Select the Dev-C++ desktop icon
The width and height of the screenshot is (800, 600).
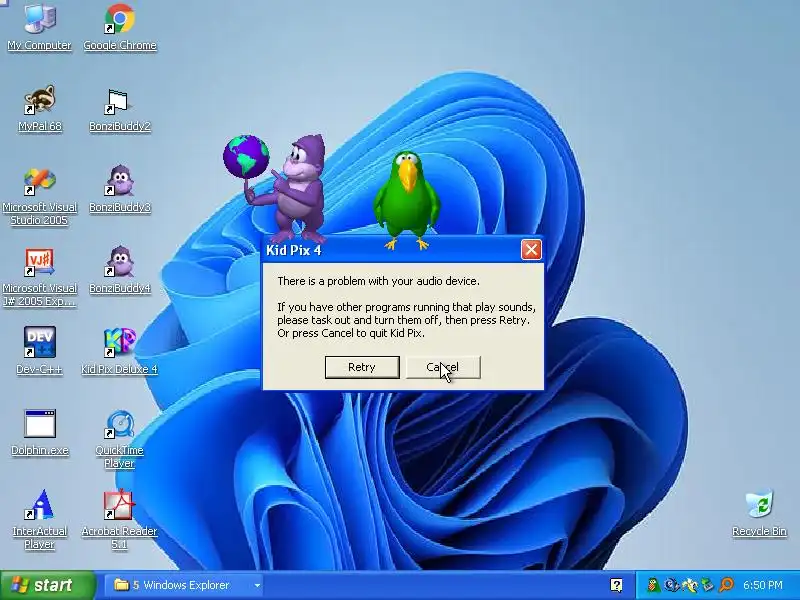[40, 350]
